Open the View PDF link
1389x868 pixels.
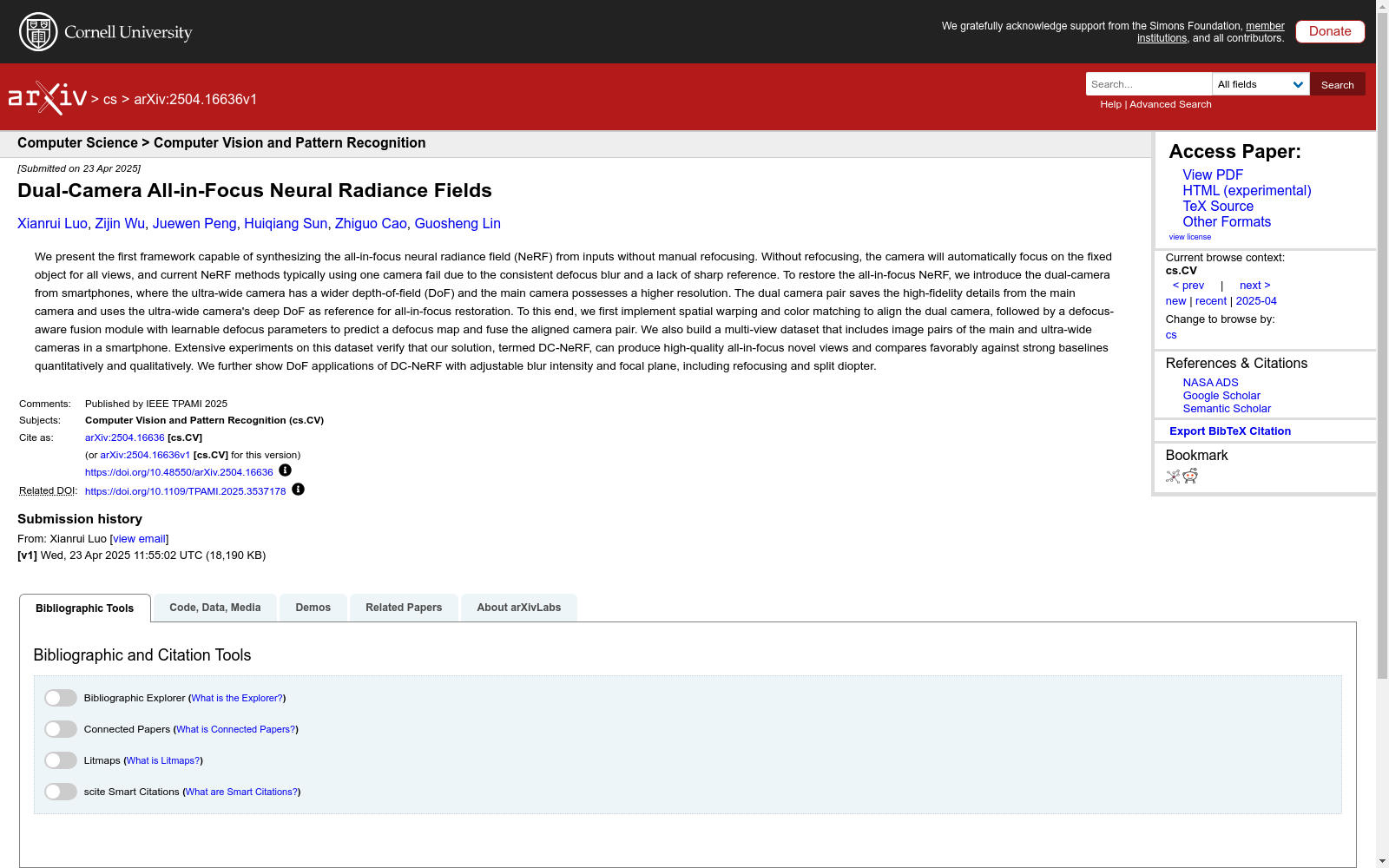(1213, 174)
